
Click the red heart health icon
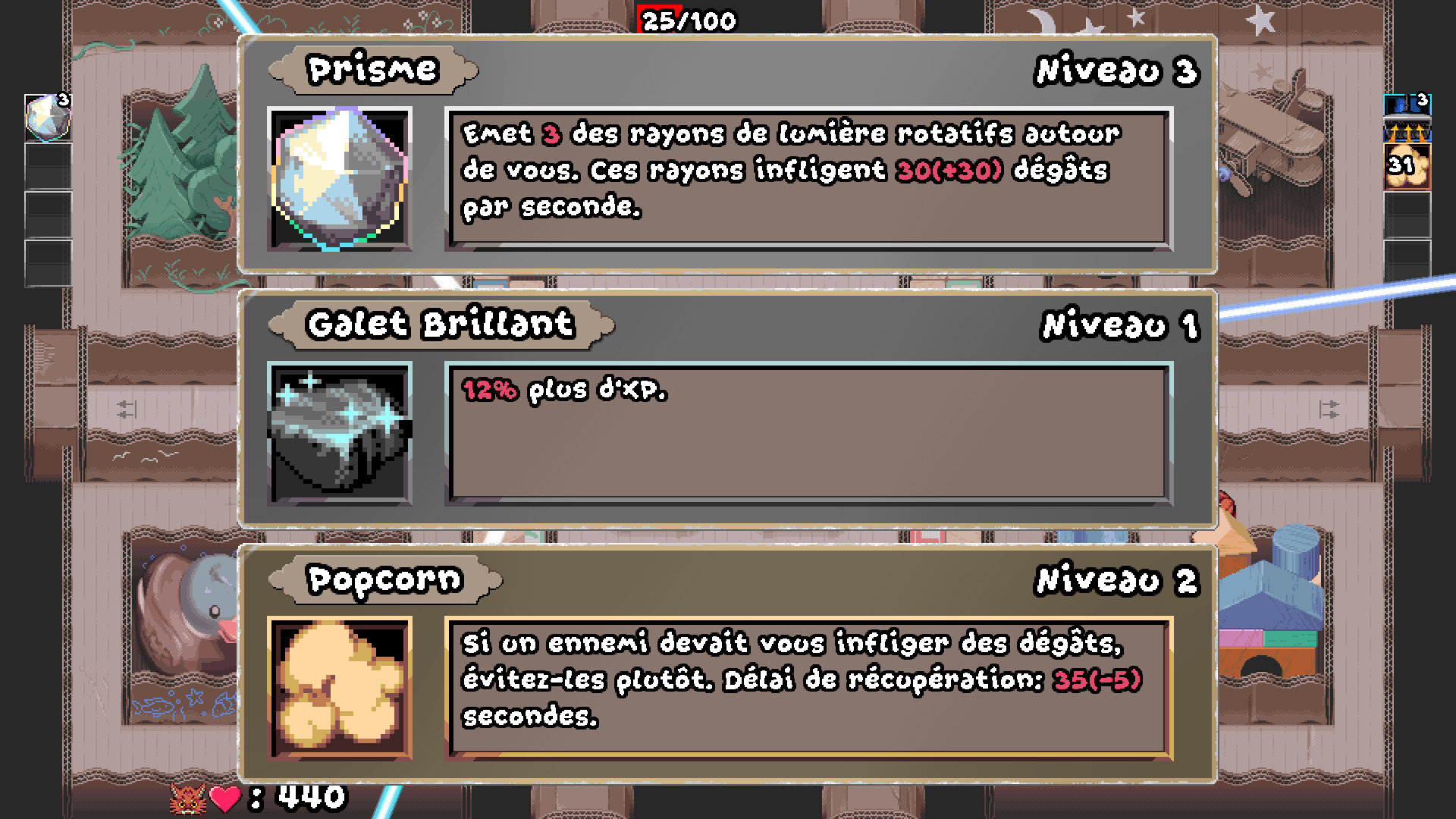coord(224,799)
